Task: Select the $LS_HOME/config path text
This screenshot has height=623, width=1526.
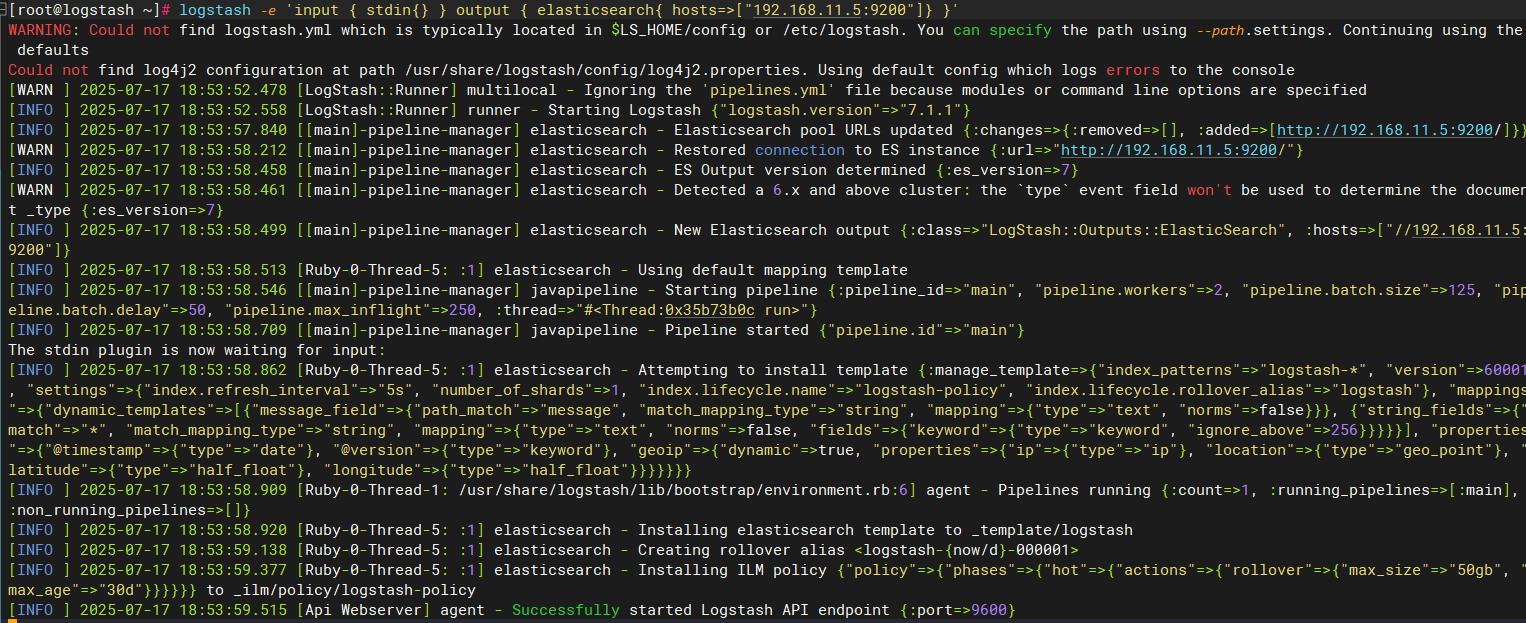Action: pos(676,30)
